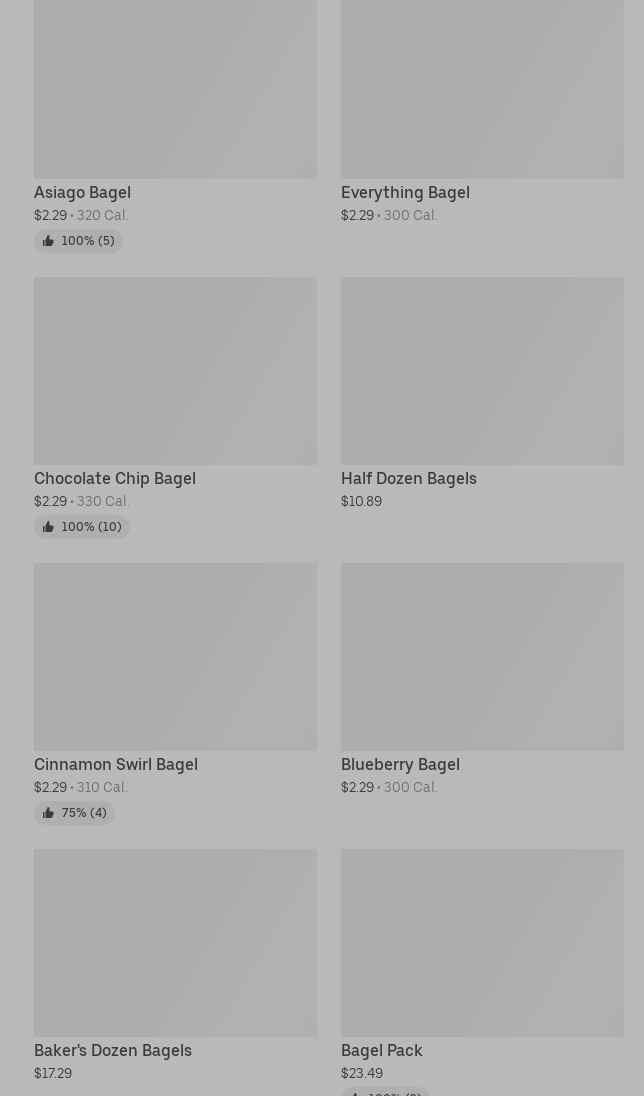Open the Cinnamon Swirl Bagel image
644x1096 pixels.
coord(175,657)
